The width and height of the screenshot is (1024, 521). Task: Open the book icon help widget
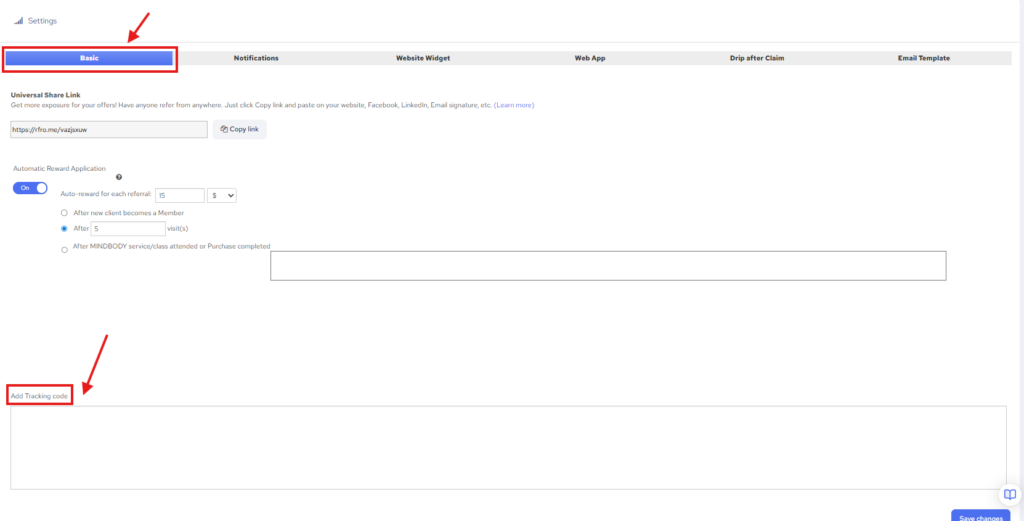coord(1010,494)
